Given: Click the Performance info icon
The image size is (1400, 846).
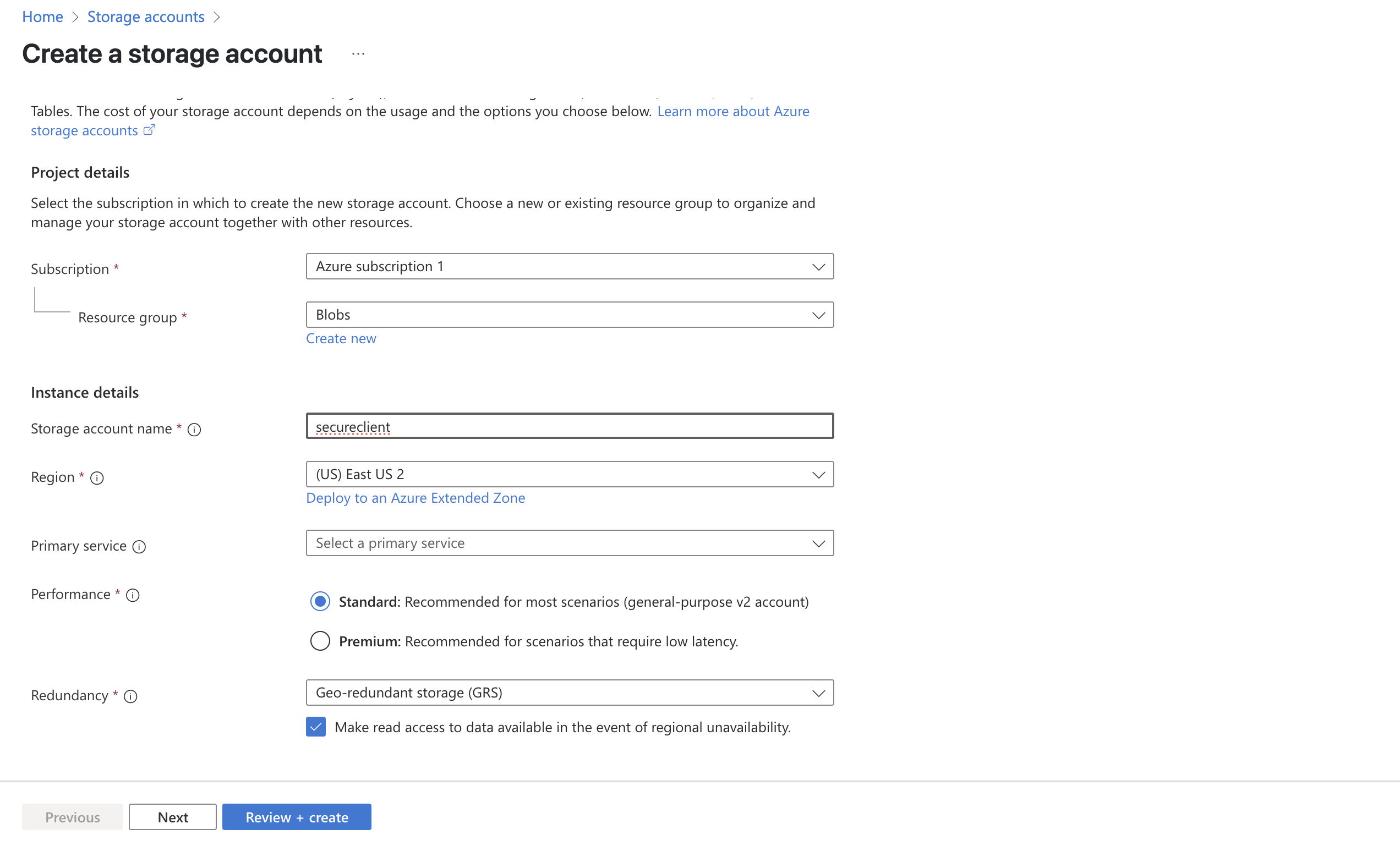Looking at the screenshot, I should (133, 595).
